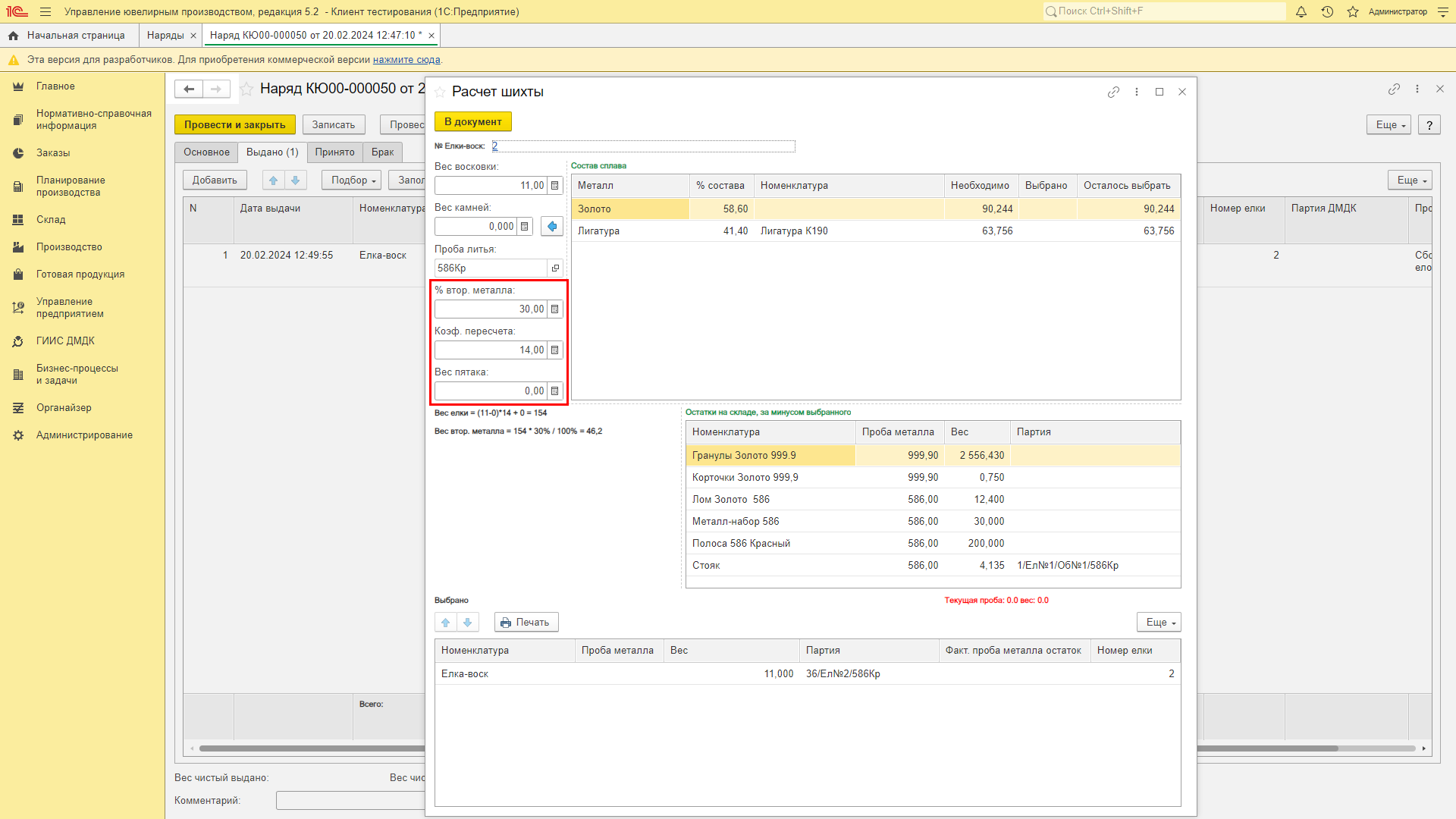Click Добавить button
Screen dimensions: 1456x819
click(215, 180)
